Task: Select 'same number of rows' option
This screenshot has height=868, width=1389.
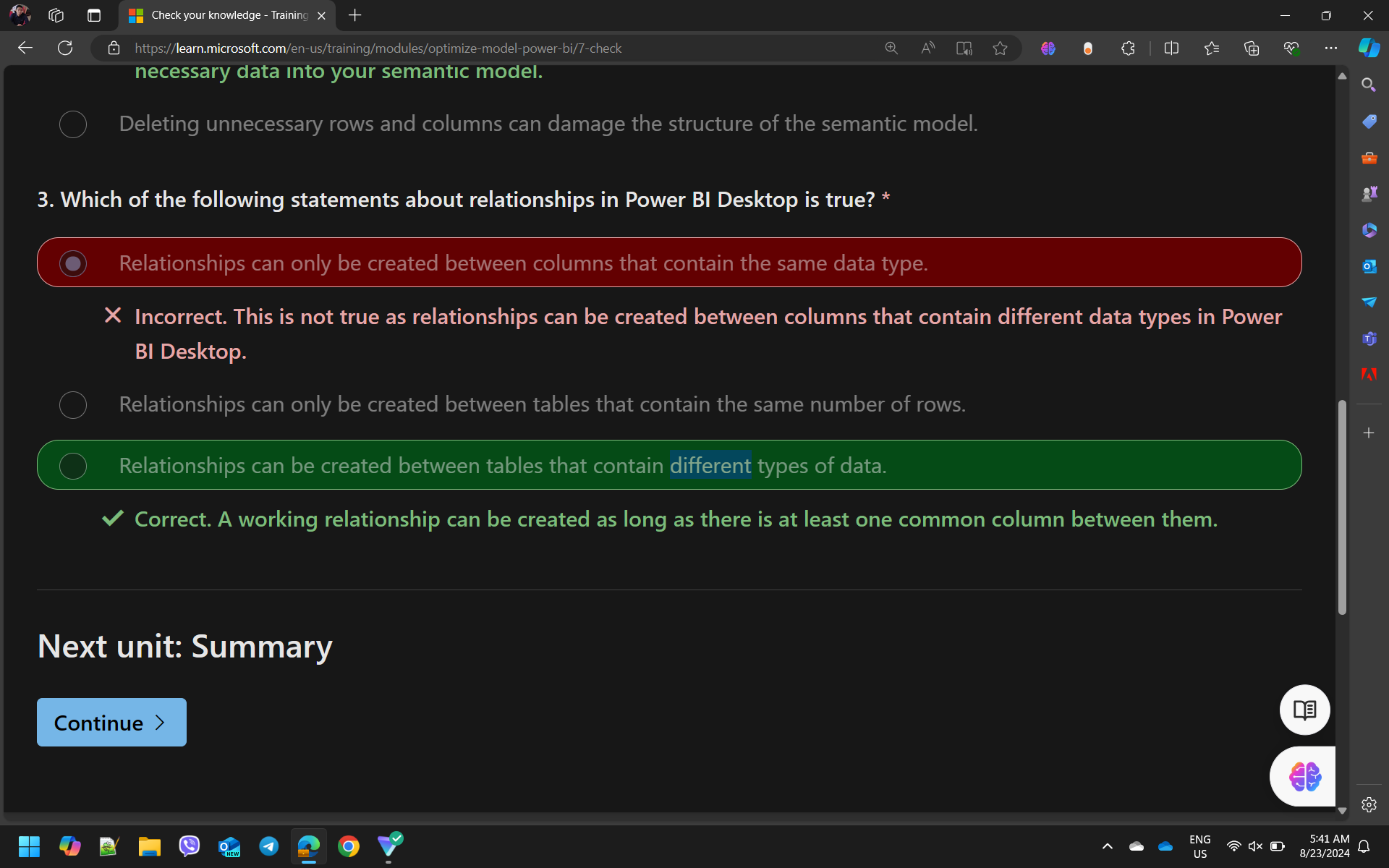Action: point(73,405)
